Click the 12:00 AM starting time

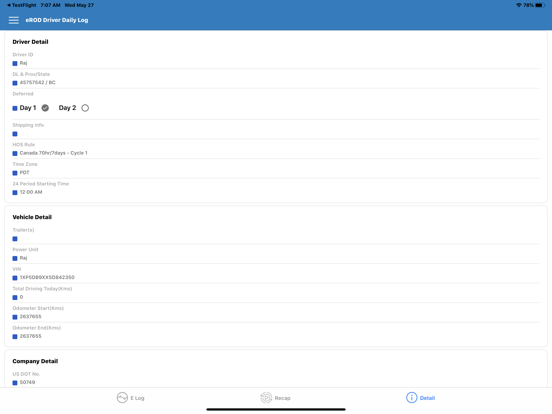[31, 192]
